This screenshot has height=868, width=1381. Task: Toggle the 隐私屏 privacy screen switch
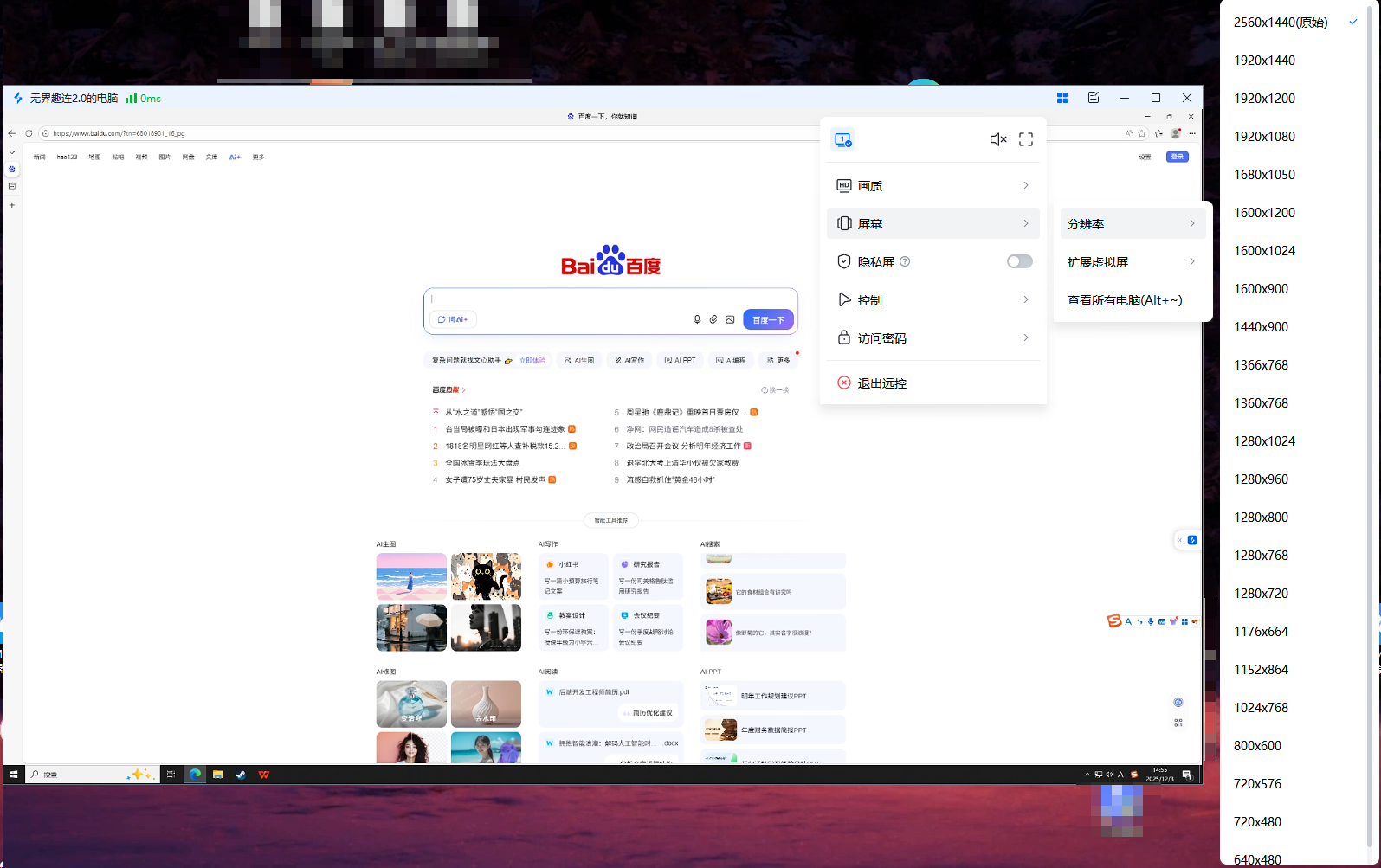(1020, 261)
